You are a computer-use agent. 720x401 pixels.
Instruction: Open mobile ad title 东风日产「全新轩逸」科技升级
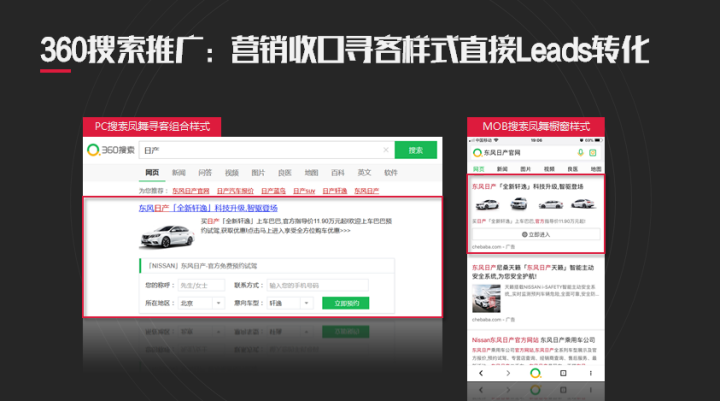pyautogui.click(x=528, y=186)
